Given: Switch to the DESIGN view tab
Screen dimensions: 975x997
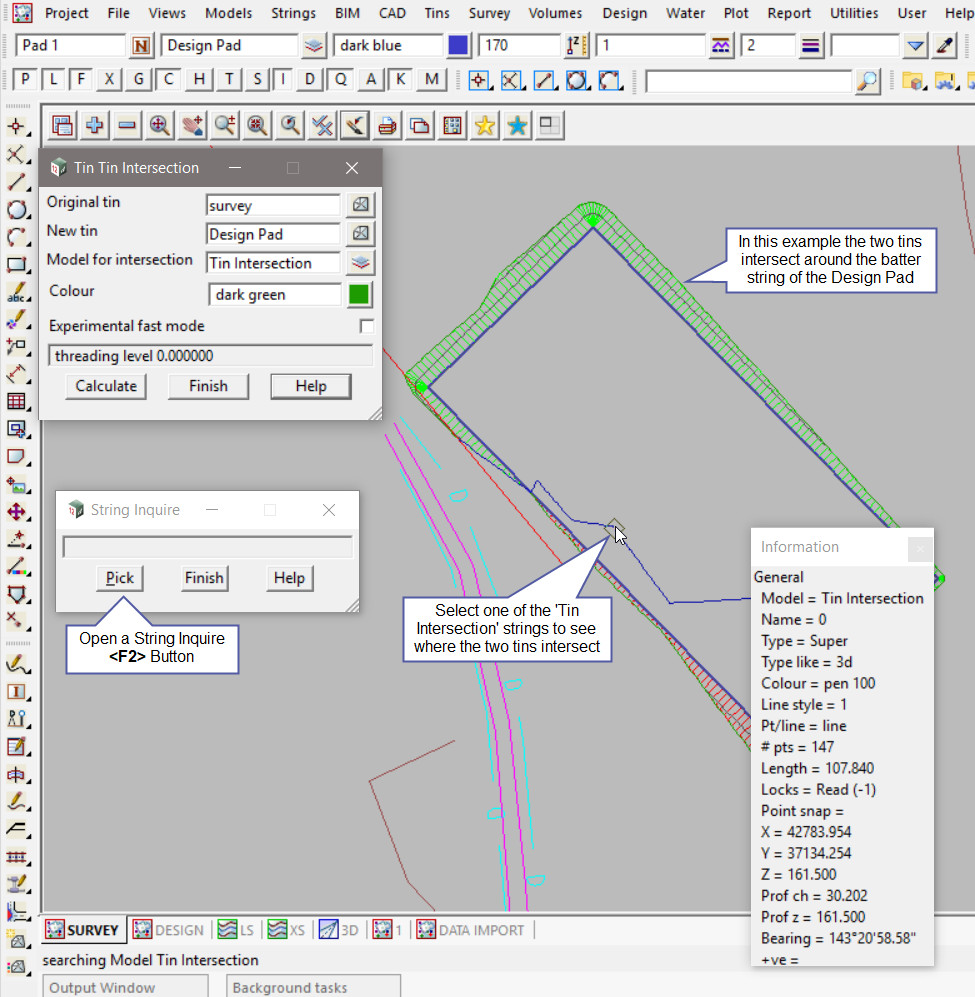Looking at the screenshot, I should point(169,930).
